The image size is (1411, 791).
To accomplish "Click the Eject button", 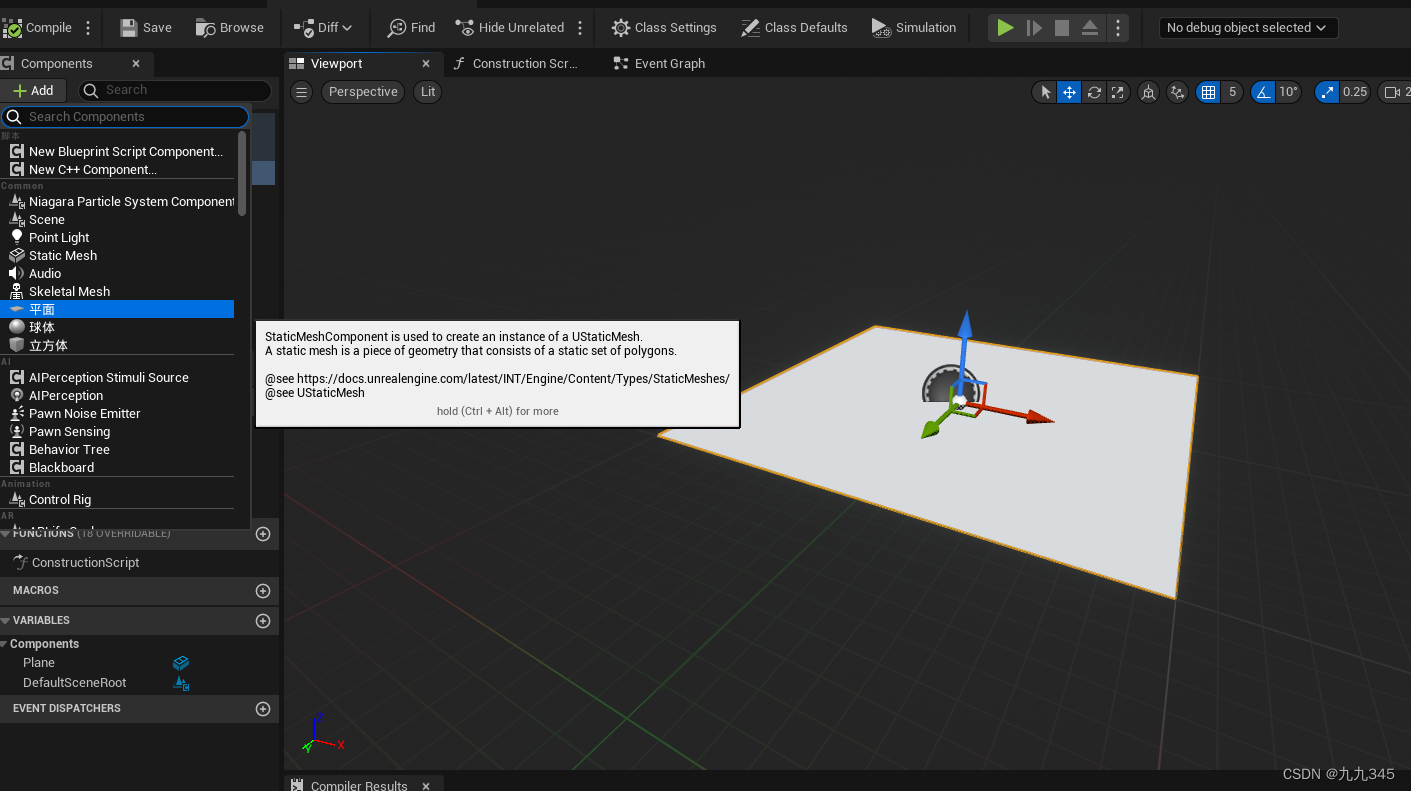I will (x=1091, y=28).
